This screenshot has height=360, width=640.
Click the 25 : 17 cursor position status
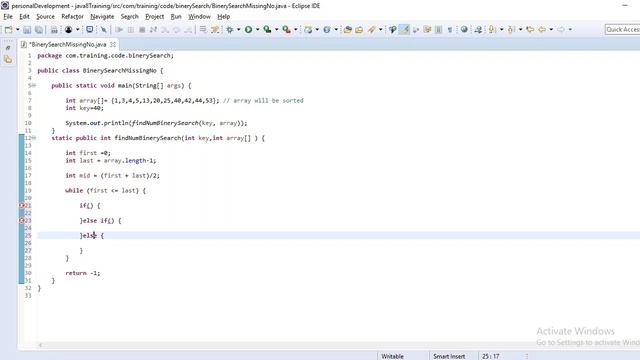point(491,356)
